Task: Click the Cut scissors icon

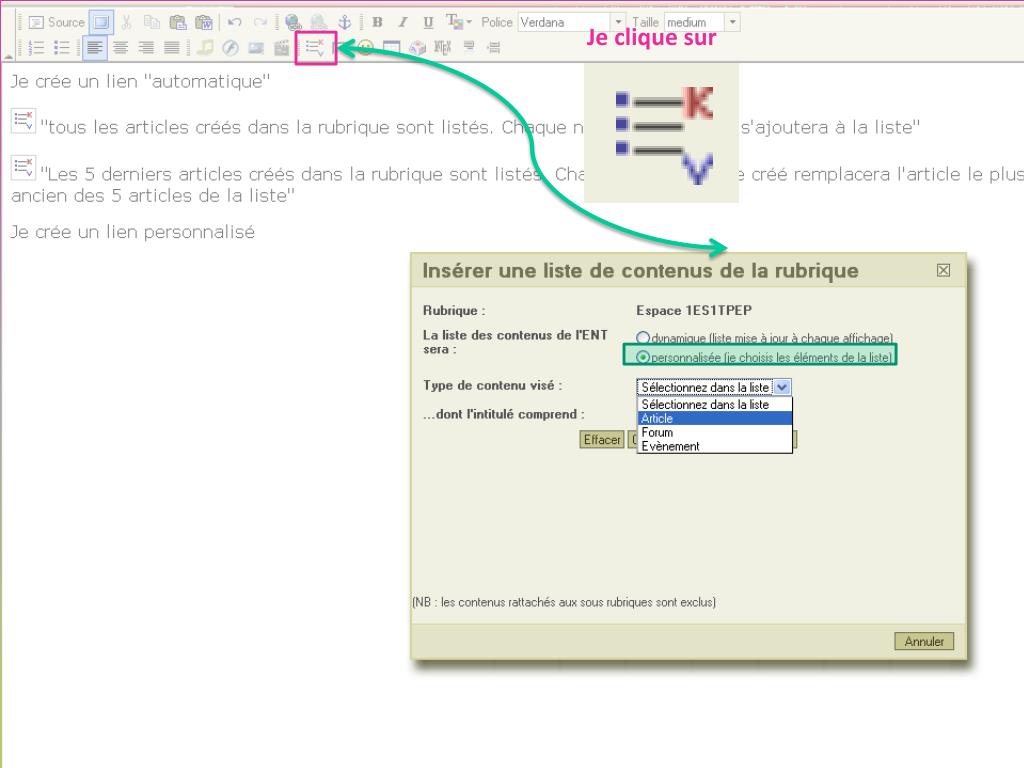Action: coord(127,22)
